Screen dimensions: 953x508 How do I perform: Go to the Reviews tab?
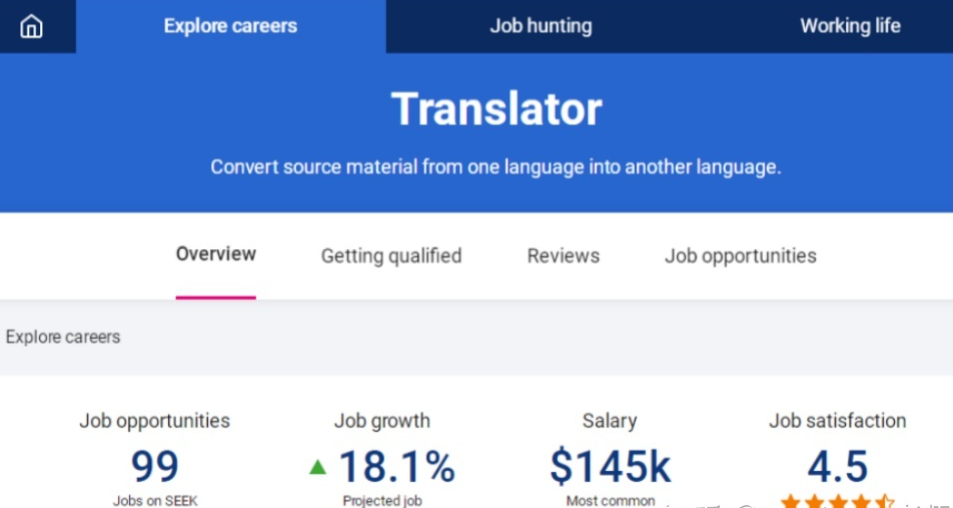click(563, 256)
